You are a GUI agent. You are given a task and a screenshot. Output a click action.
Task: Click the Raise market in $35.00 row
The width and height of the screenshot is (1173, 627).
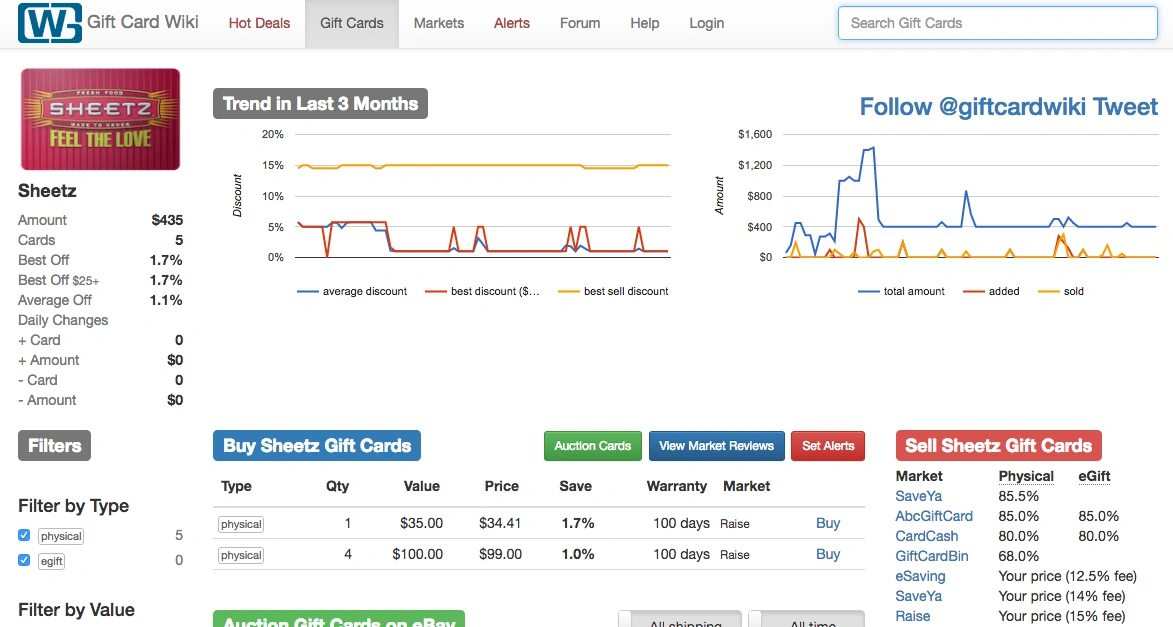click(x=735, y=524)
